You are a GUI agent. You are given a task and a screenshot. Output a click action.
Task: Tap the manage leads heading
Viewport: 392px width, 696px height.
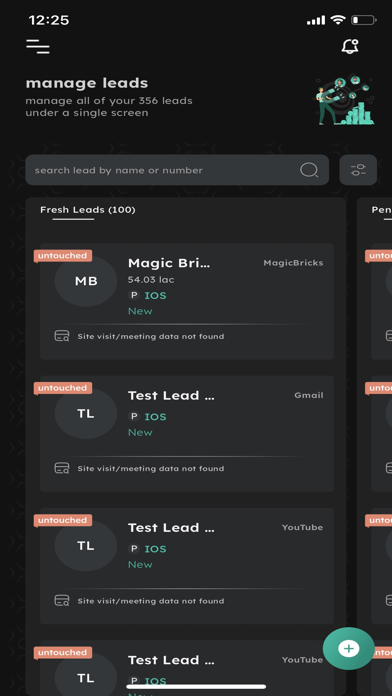tap(87, 83)
